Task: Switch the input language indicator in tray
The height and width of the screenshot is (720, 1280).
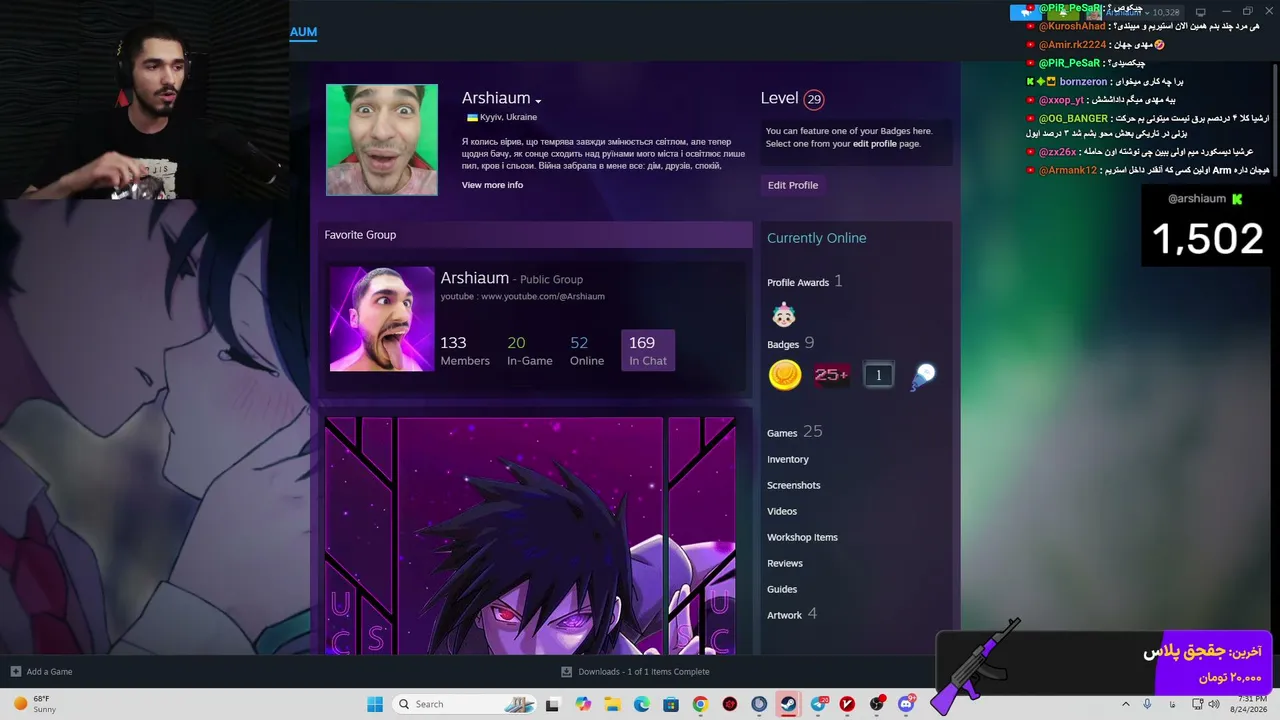Action: (1172, 704)
